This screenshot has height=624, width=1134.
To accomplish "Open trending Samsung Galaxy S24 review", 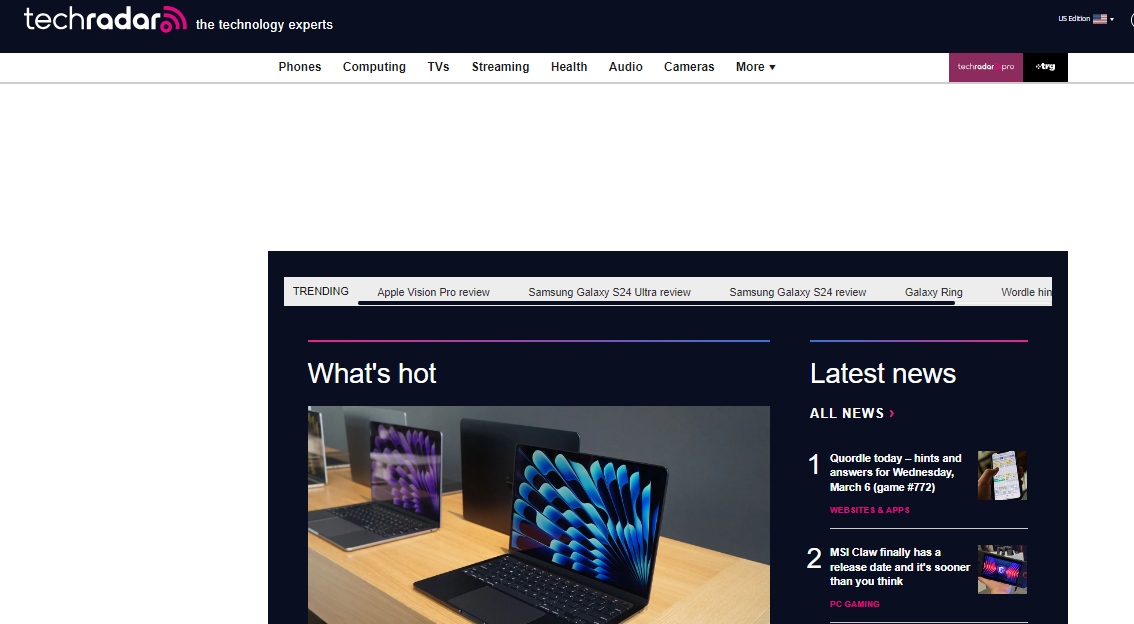I will (x=798, y=292).
